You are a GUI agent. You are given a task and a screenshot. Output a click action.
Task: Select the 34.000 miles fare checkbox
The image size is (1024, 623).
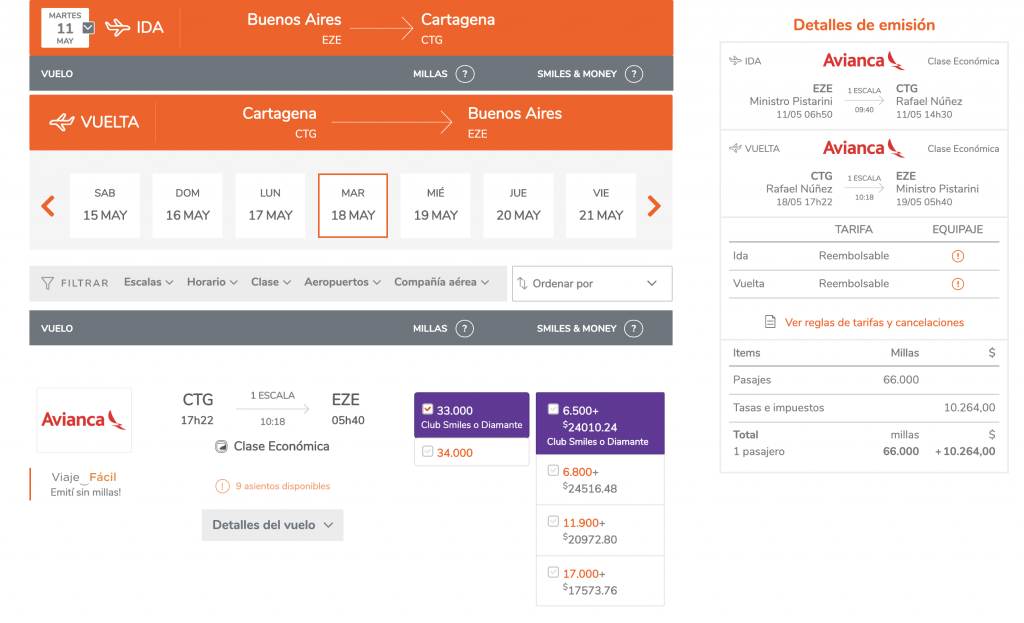428,451
